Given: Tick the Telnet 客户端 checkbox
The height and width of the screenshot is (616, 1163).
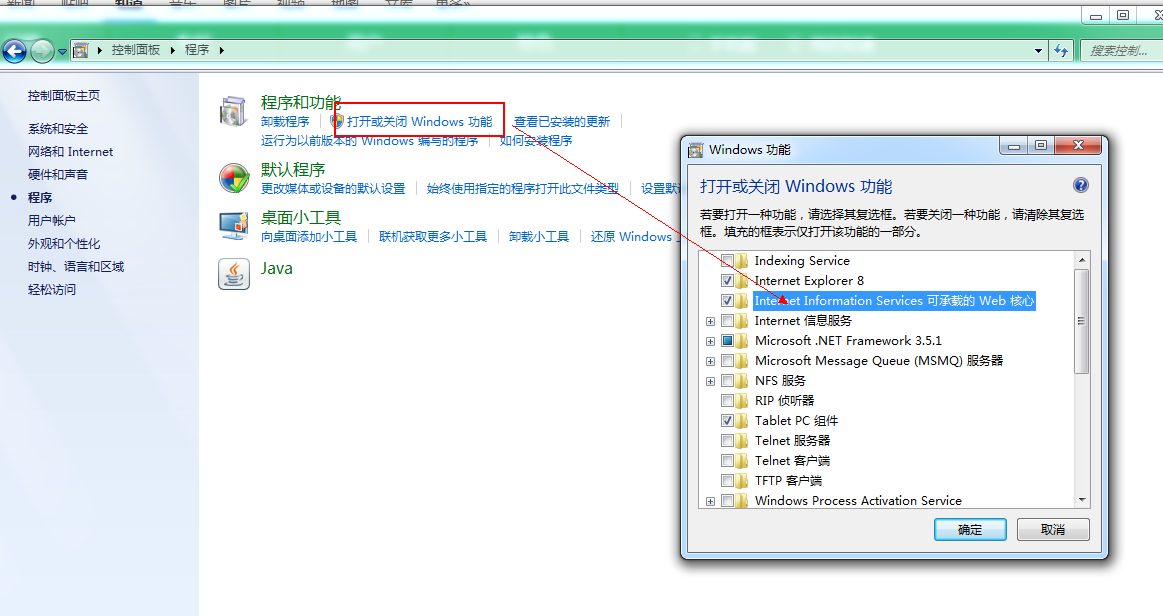Looking at the screenshot, I should coord(727,461).
